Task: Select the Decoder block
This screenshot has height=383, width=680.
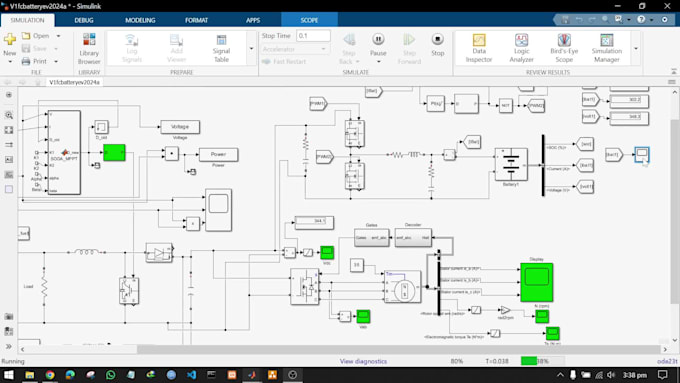Action: click(x=413, y=238)
